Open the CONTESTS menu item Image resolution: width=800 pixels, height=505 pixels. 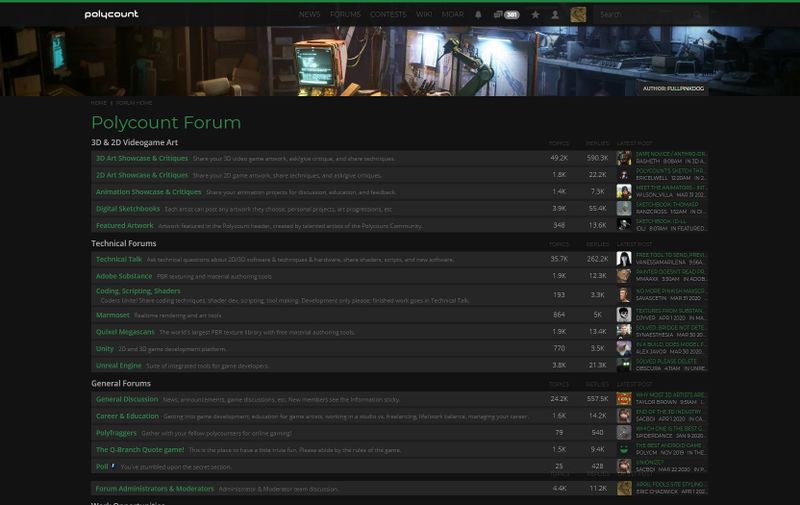click(388, 14)
